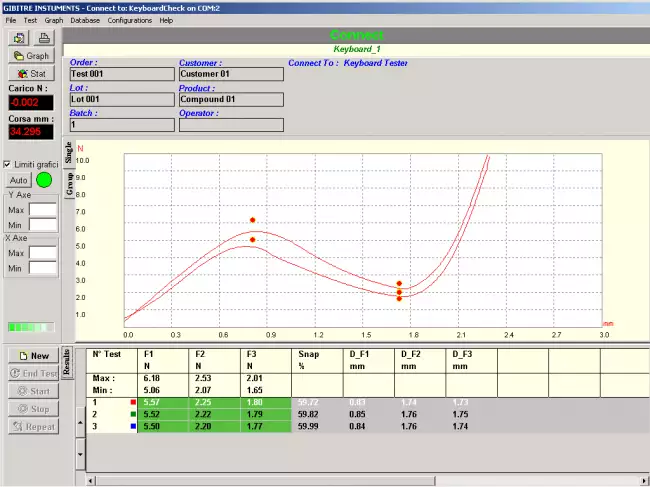Screen dimensions: 650x487
Task: Click the Keyboard_1 test name label
Action: click(x=357, y=49)
